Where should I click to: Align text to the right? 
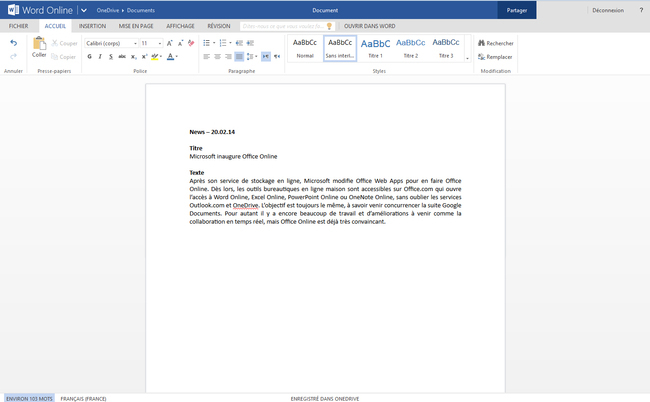tap(228, 56)
